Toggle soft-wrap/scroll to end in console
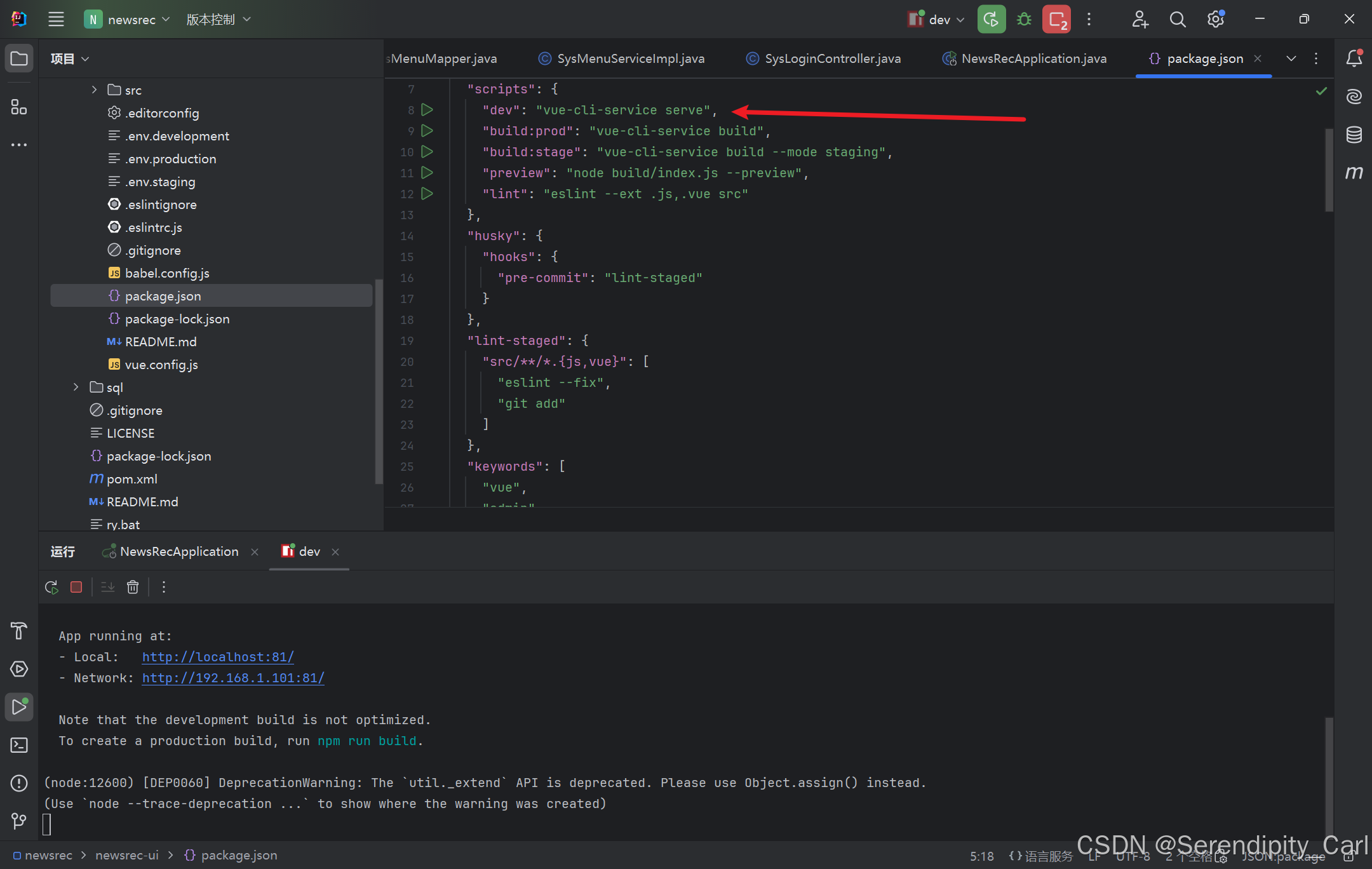Screen dimensions: 1372x869 [x=107, y=587]
